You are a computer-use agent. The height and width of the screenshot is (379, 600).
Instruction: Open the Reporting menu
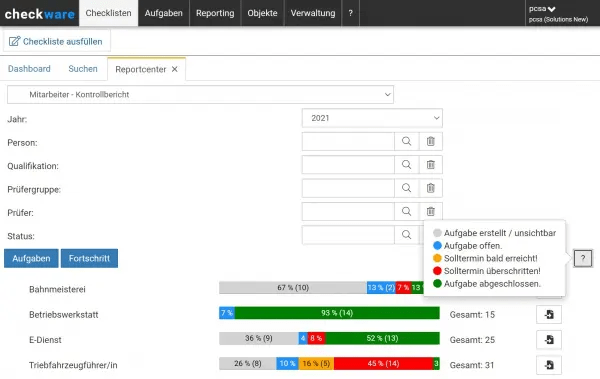click(215, 13)
